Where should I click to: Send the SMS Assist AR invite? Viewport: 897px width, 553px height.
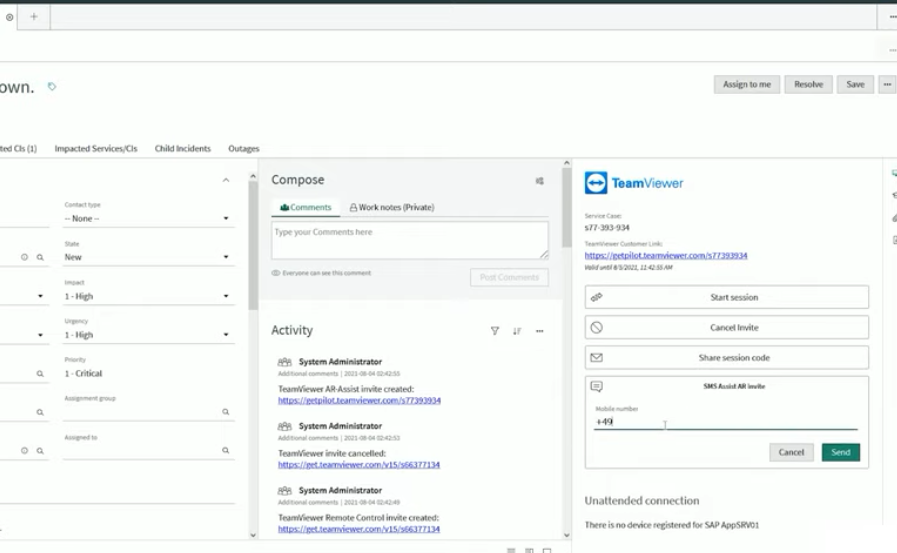(x=840, y=452)
